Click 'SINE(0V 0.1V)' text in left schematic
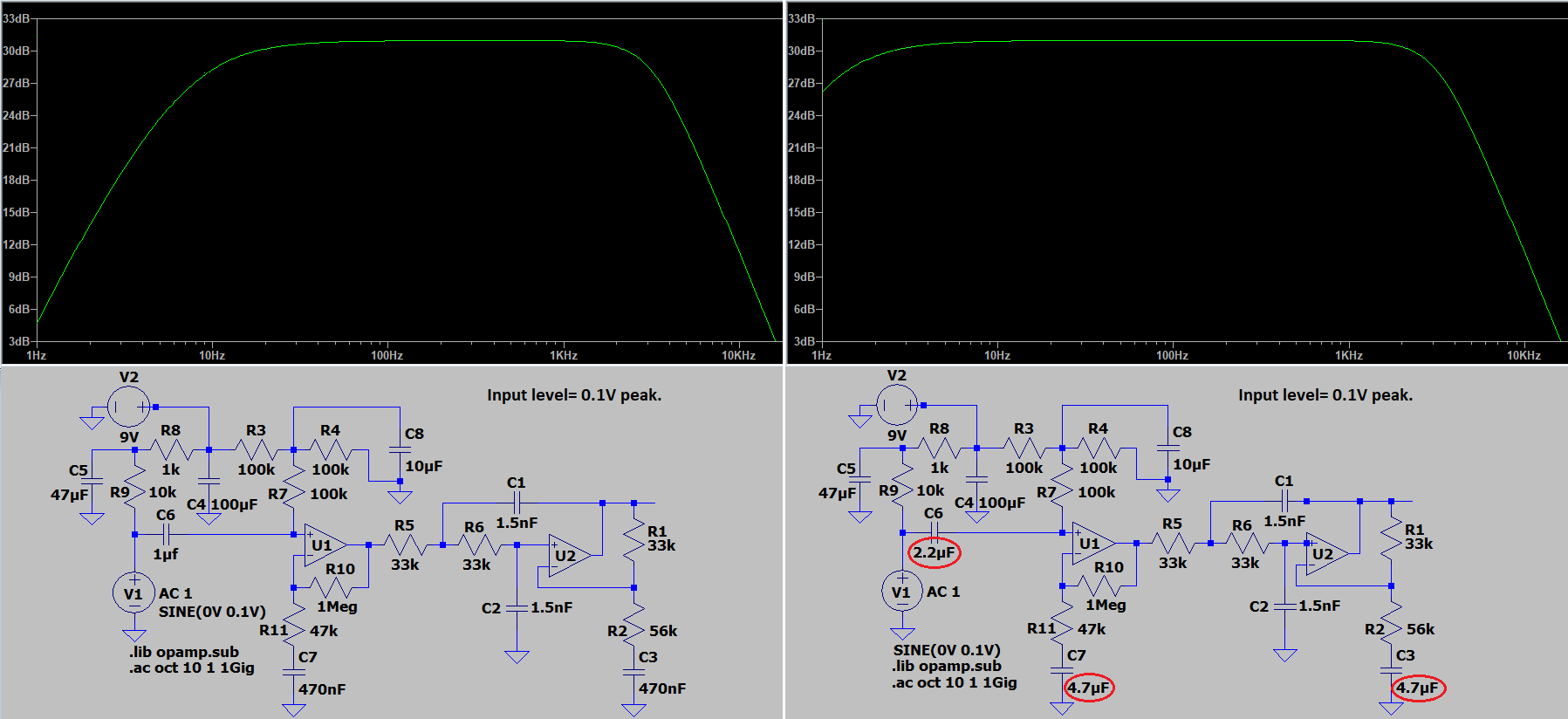Screen dimensions: 1568x719 [212, 612]
